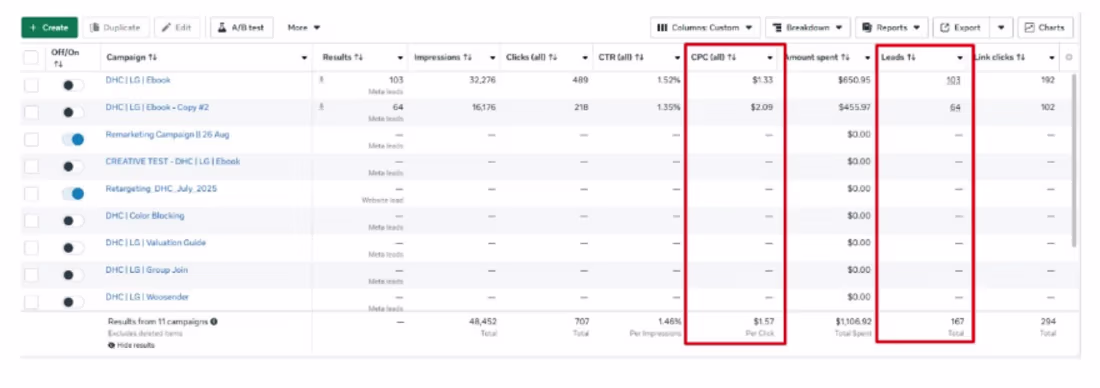Click the Duplicate button

[x=116, y=27]
